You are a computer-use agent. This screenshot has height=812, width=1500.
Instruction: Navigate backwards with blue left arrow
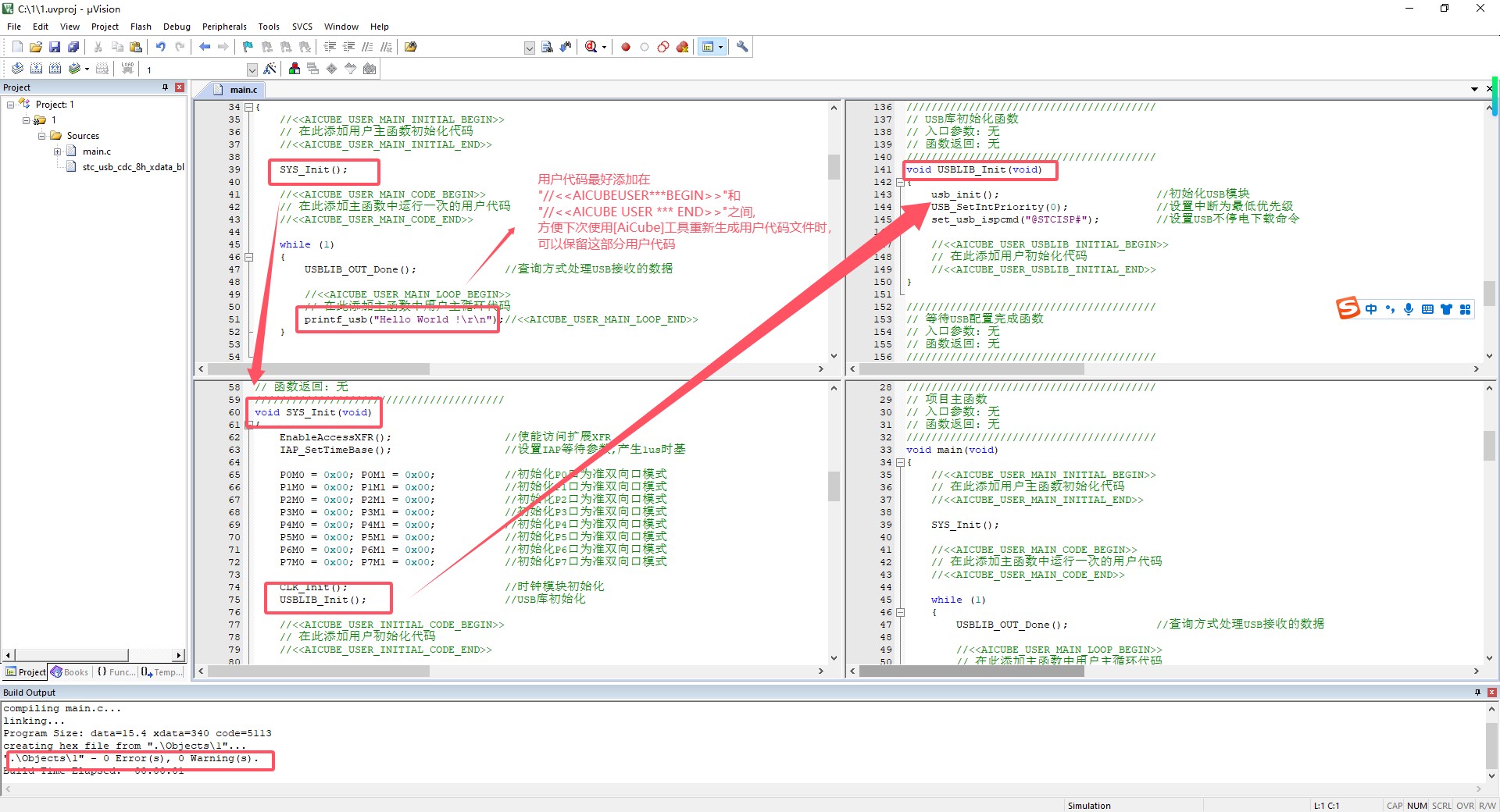[x=205, y=47]
